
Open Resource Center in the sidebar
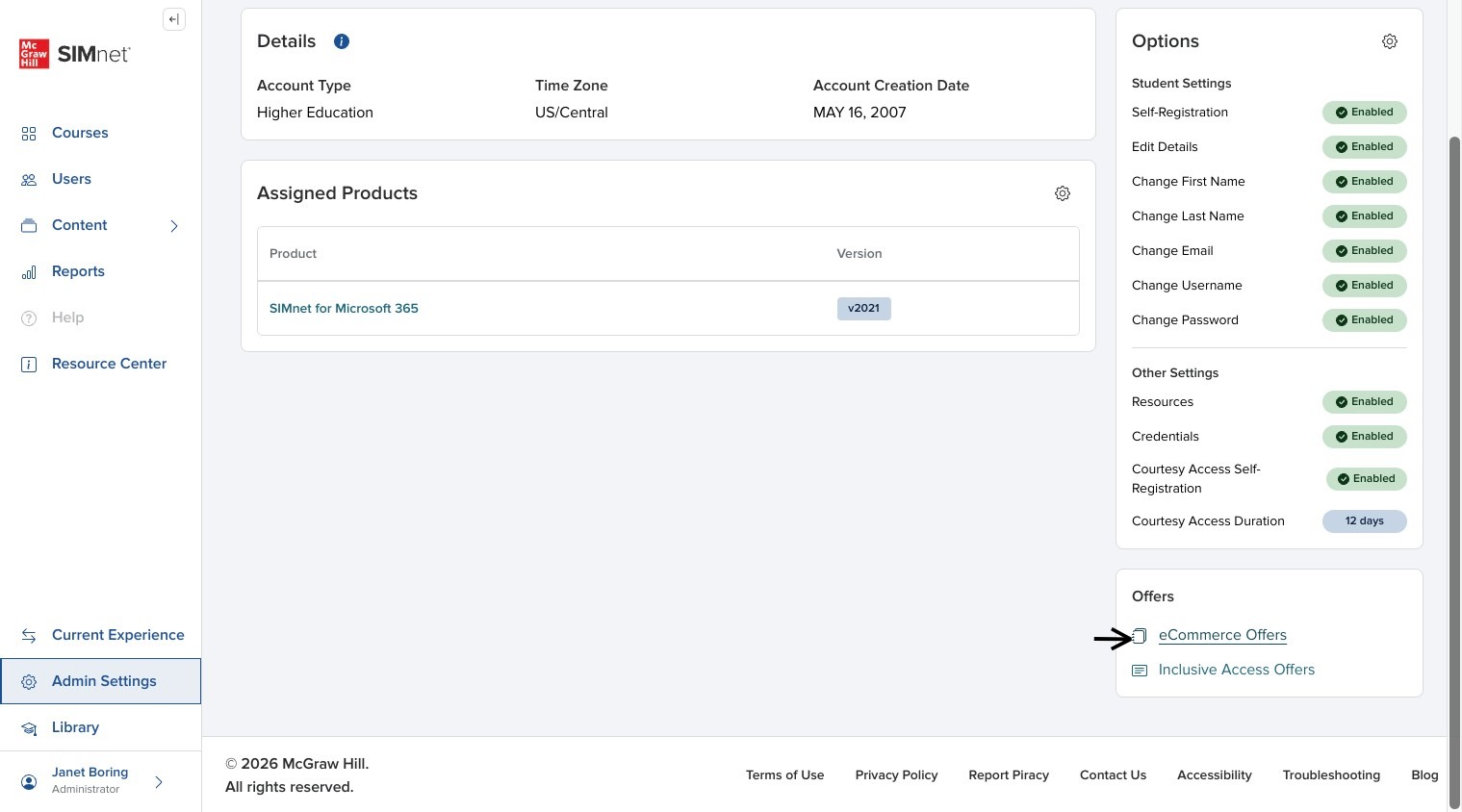[109, 364]
